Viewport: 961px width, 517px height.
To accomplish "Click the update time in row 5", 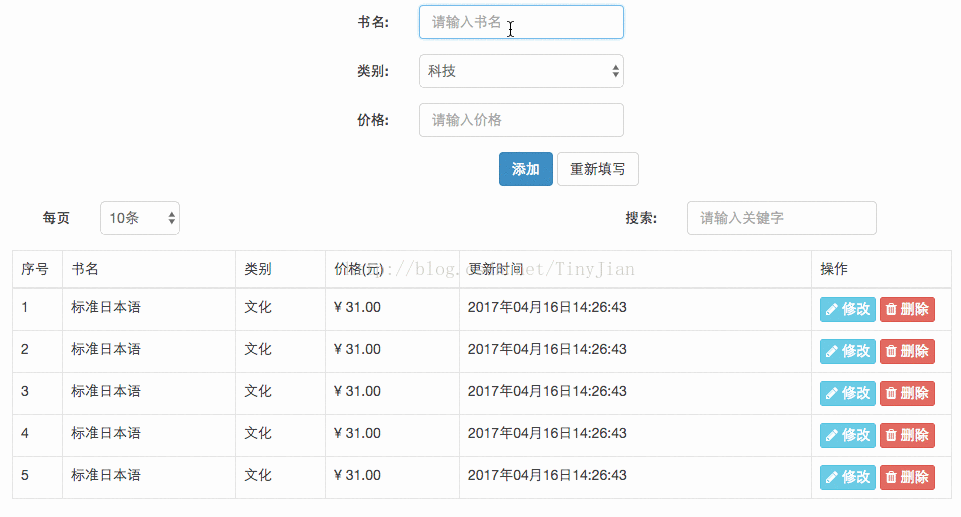I will 547,475.
